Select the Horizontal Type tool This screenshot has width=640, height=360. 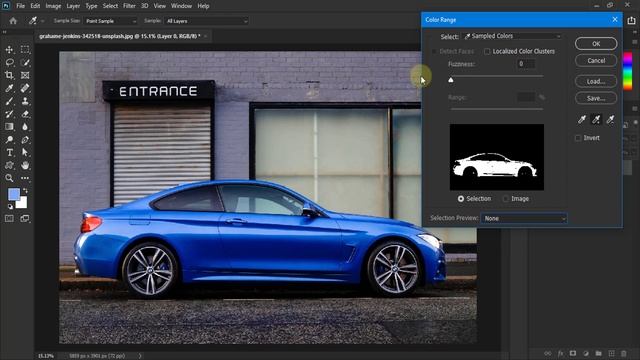pos(9,152)
